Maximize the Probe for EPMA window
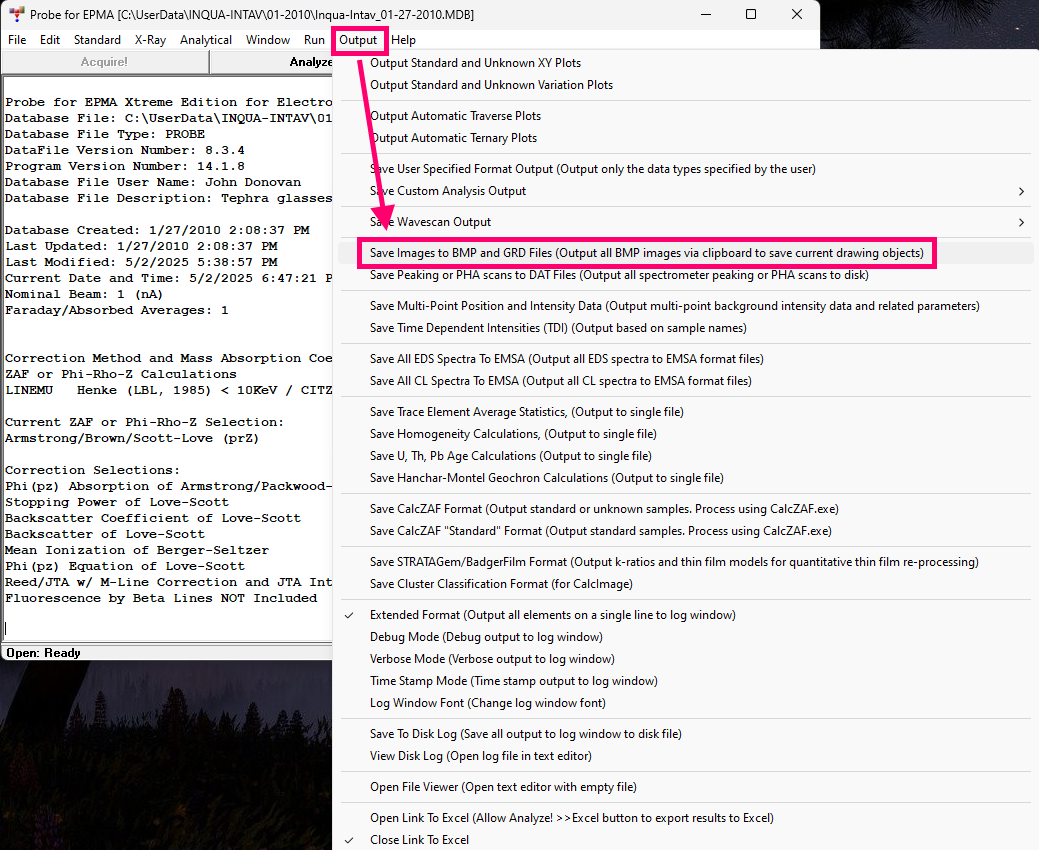1039x850 pixels. pyautogui.click(x=750, y=15)
